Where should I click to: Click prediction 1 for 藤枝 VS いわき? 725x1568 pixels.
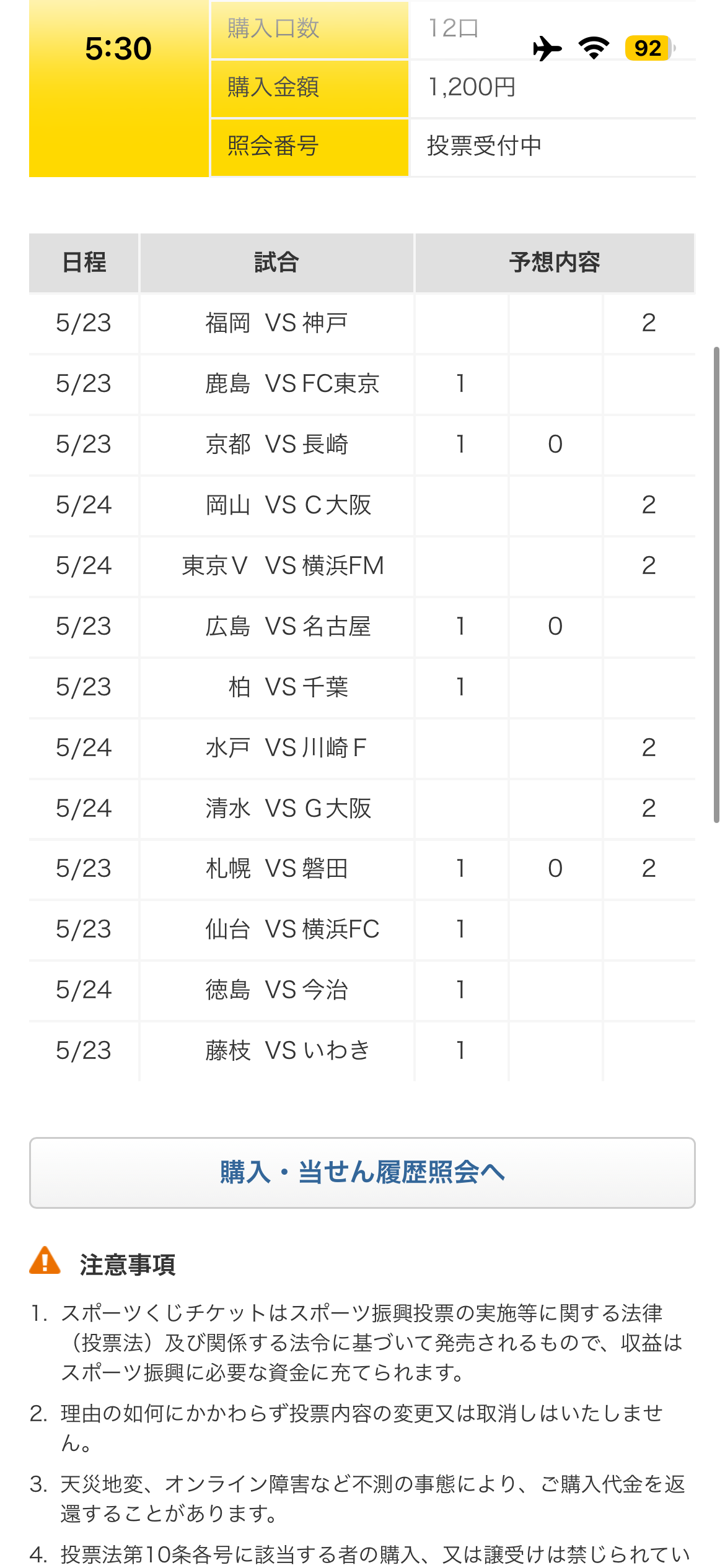point(461,1051)
